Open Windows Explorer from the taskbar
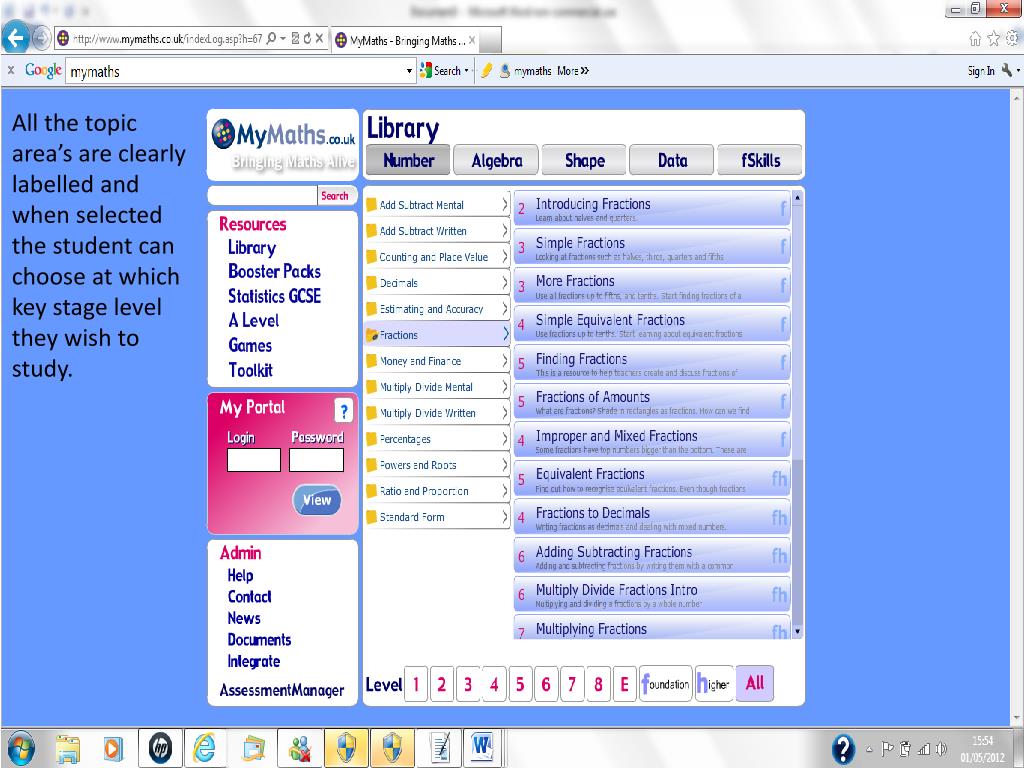 [x=68, y=748]
